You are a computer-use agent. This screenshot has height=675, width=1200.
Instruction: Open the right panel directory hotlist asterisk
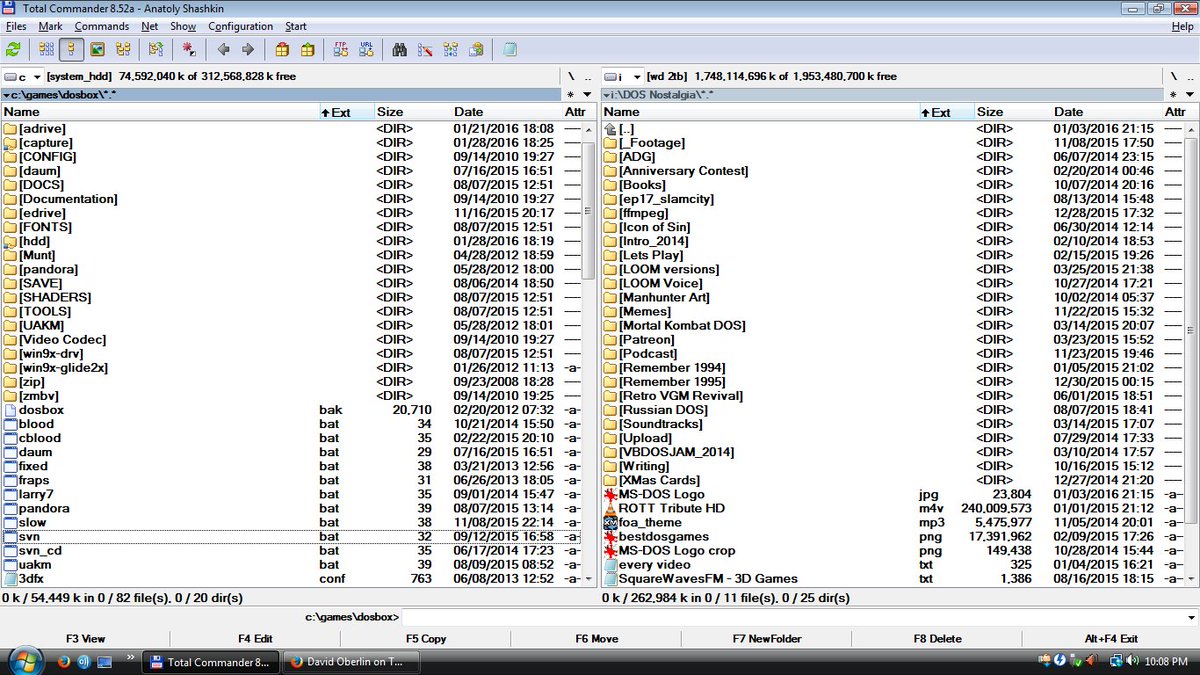(1174, 94)
